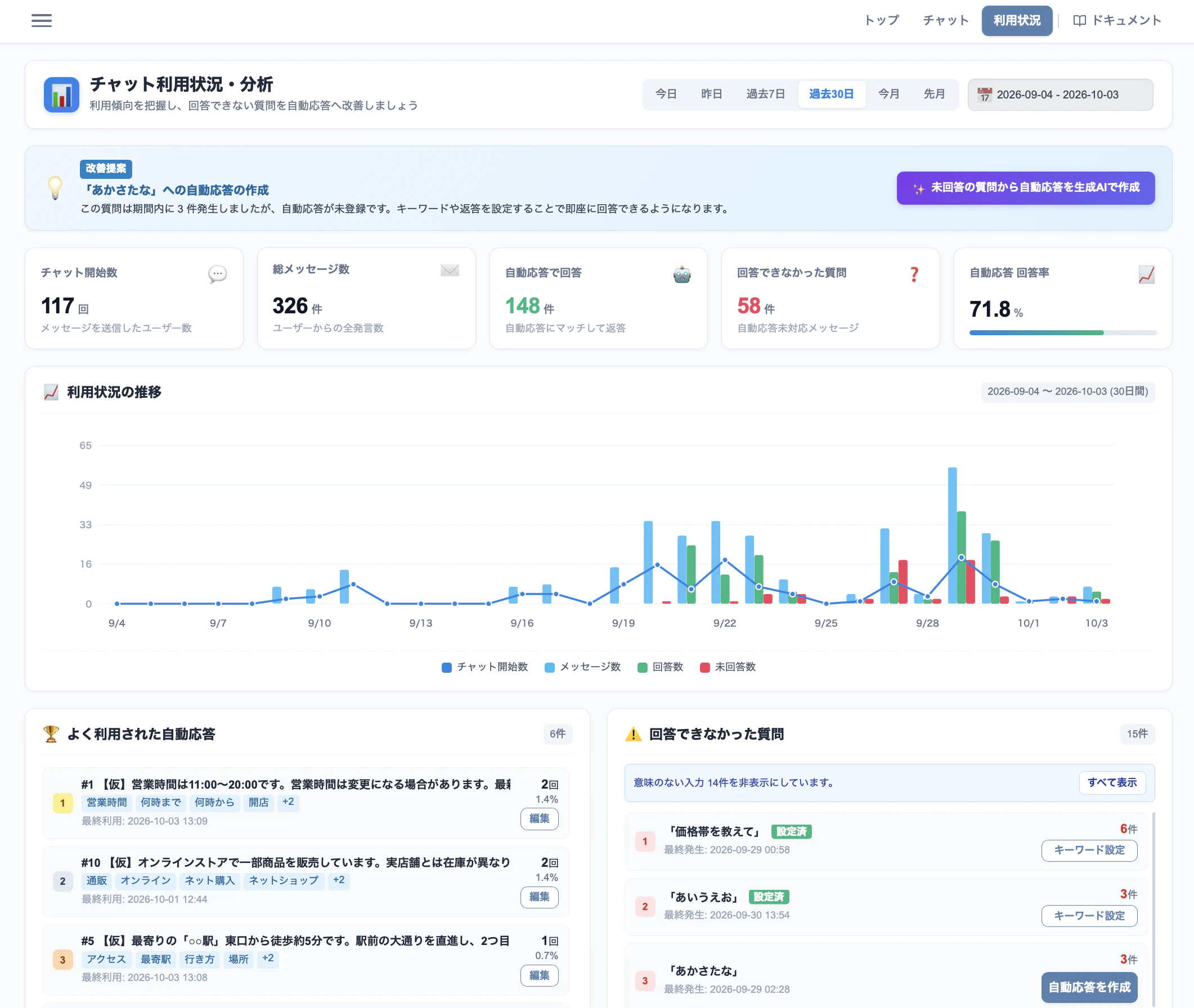Select the 過去30日 period filter
The width and height of the screenshot is (1194, 1008).
(x=832, y=94)
